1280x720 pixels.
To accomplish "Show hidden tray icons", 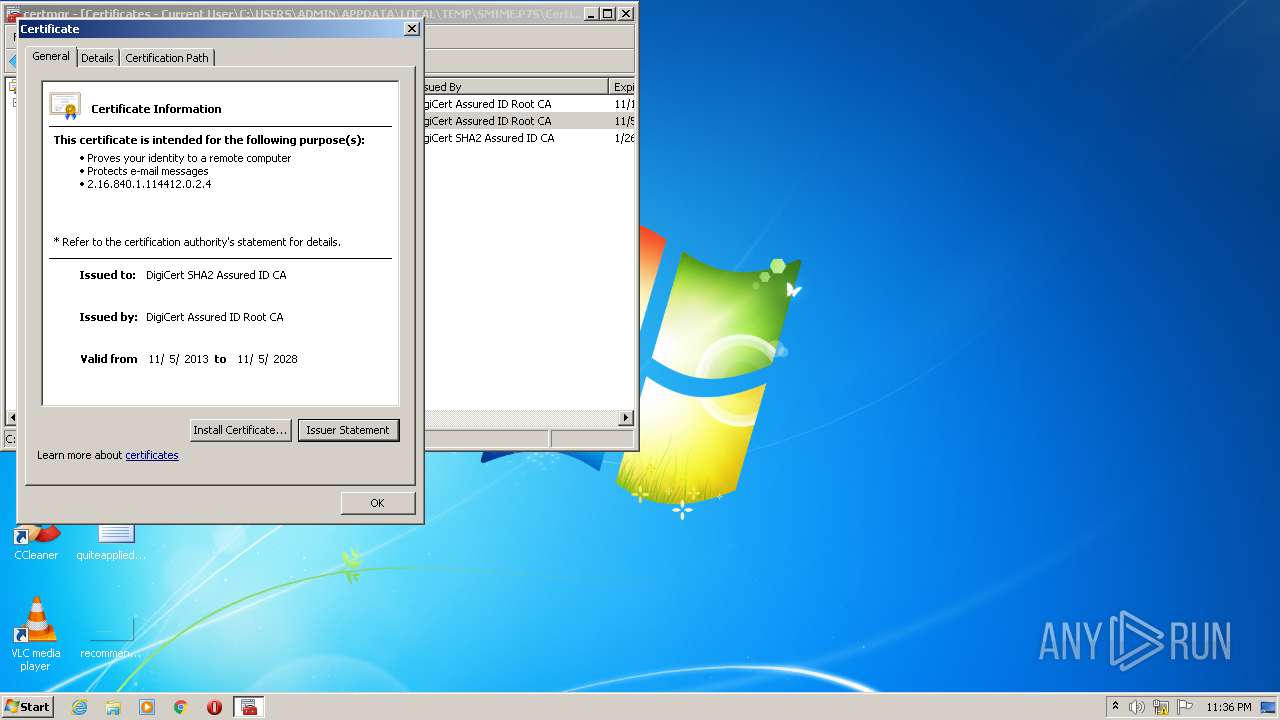I will [x=1115, y=706].
